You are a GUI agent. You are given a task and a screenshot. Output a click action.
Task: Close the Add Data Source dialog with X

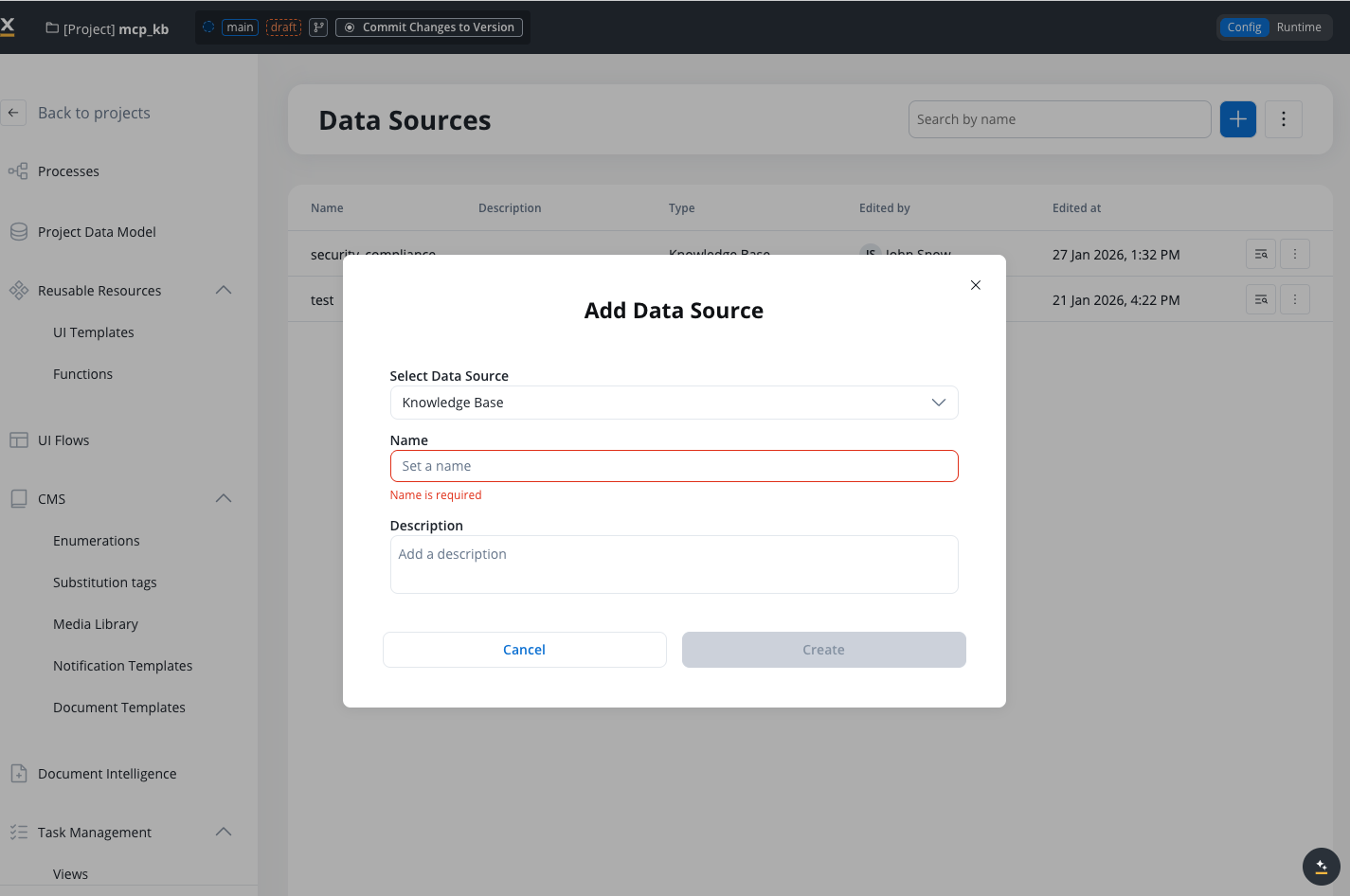coord(975,285)
